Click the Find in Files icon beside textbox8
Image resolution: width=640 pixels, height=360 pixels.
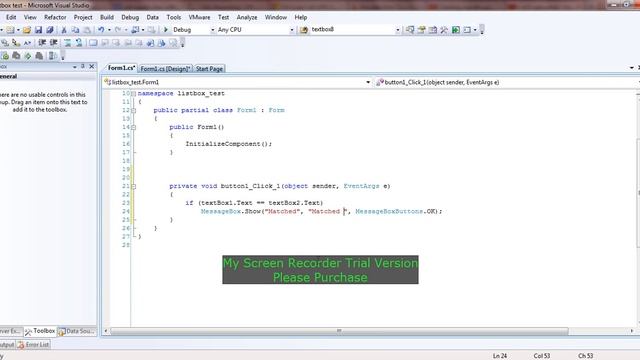tap(304, 30)
